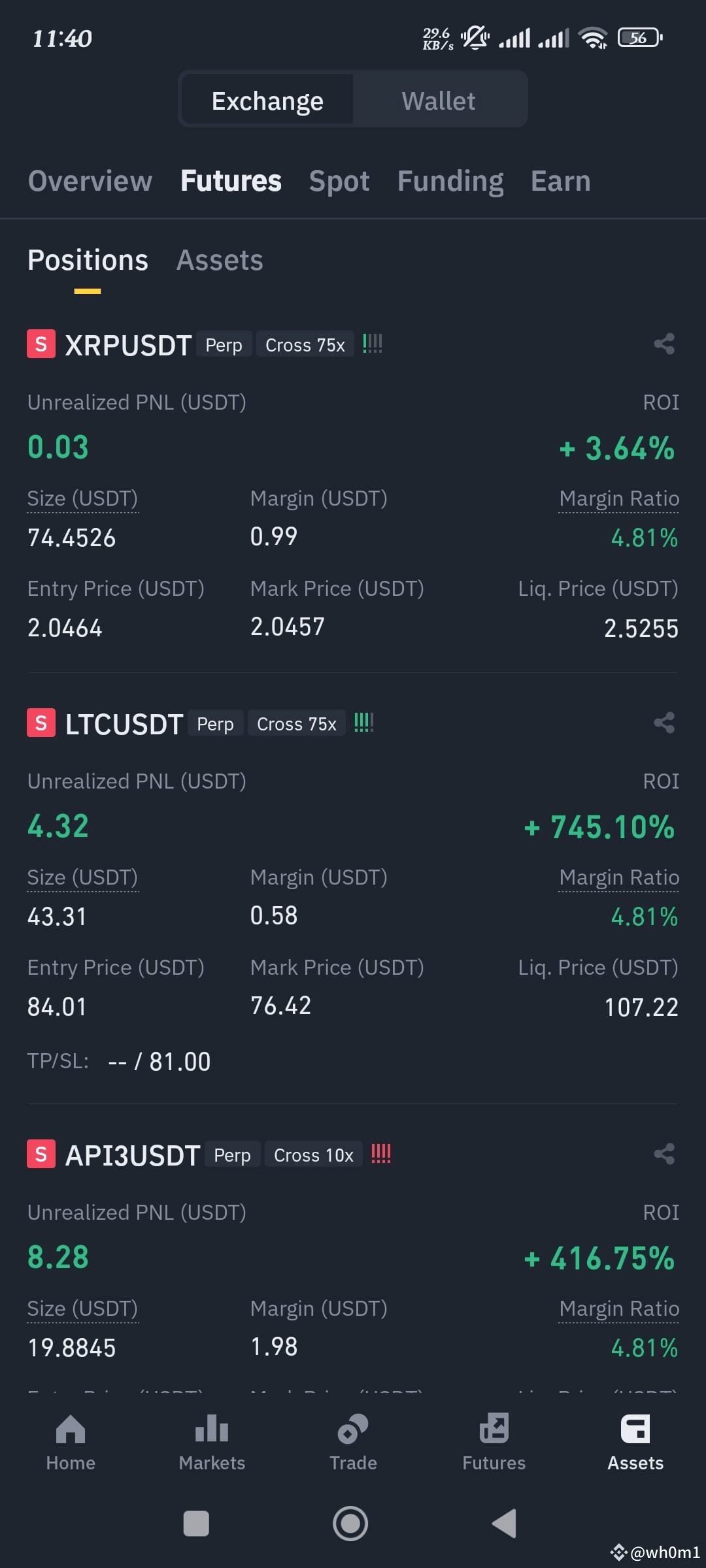The height and width of the screenshot is (1568, 706).
Task: Open the Earn tab
Action: coord(561,181)
